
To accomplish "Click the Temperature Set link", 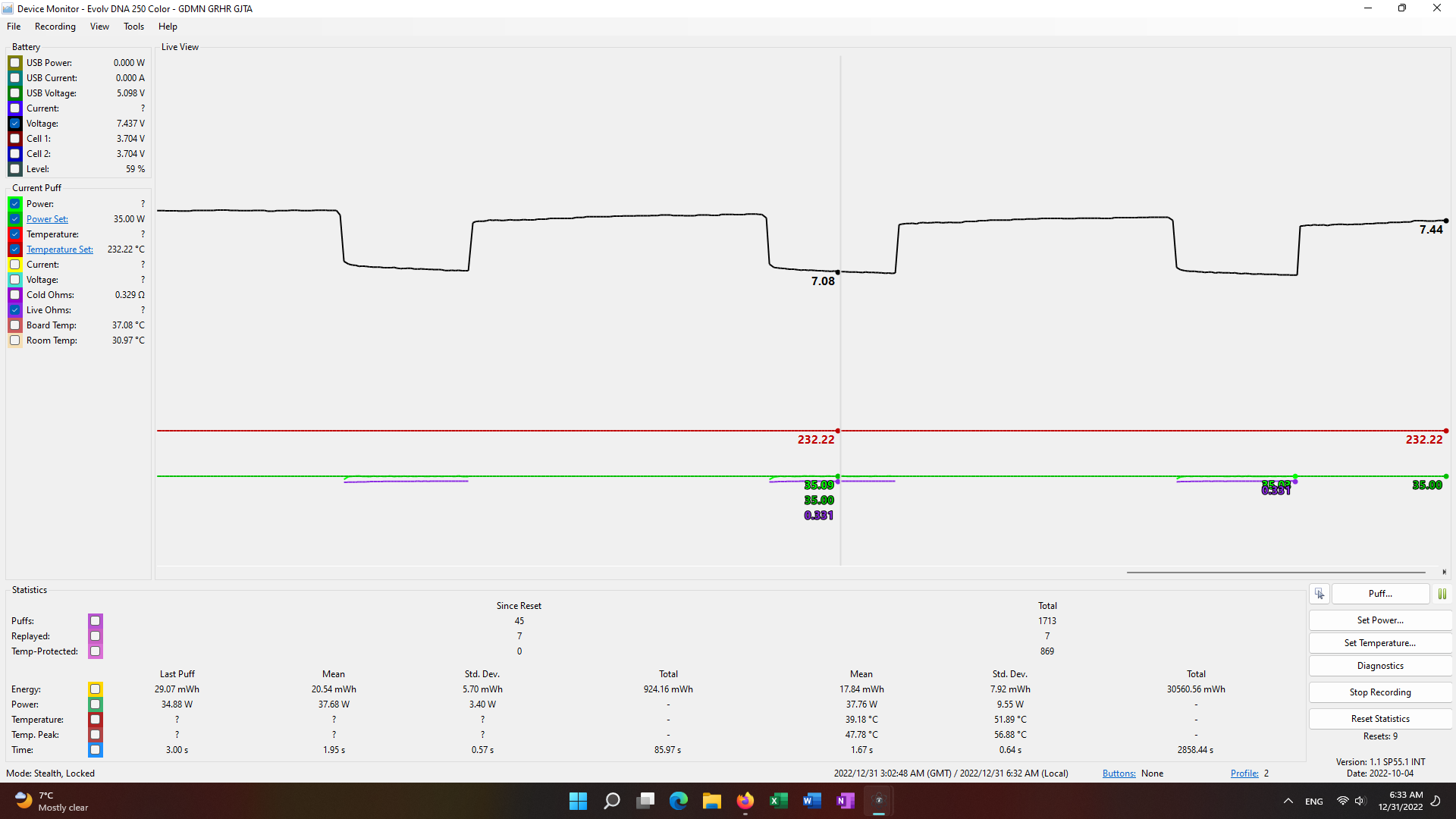I will pos(59,249).
